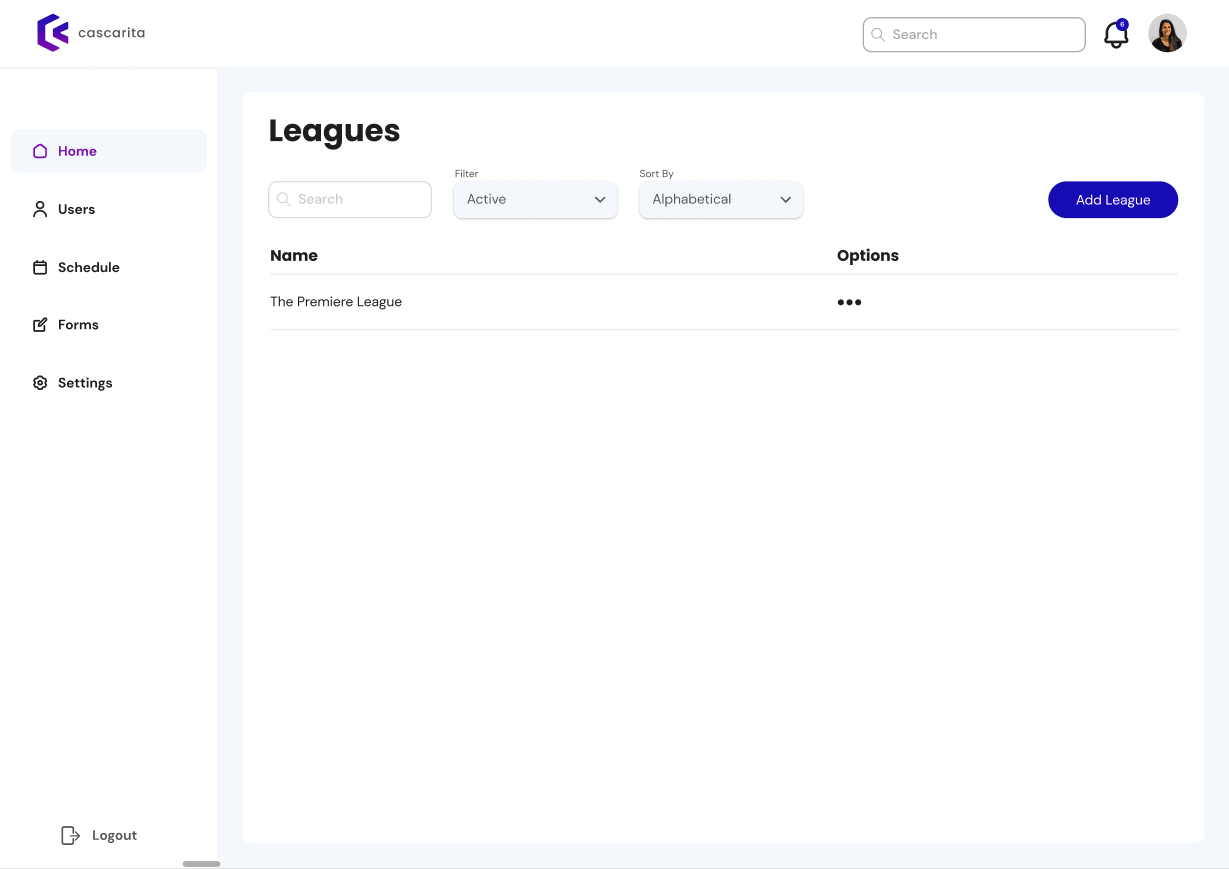Go to the Users menu item
The height and width of the screenshot is (869, 1229).
76,209
